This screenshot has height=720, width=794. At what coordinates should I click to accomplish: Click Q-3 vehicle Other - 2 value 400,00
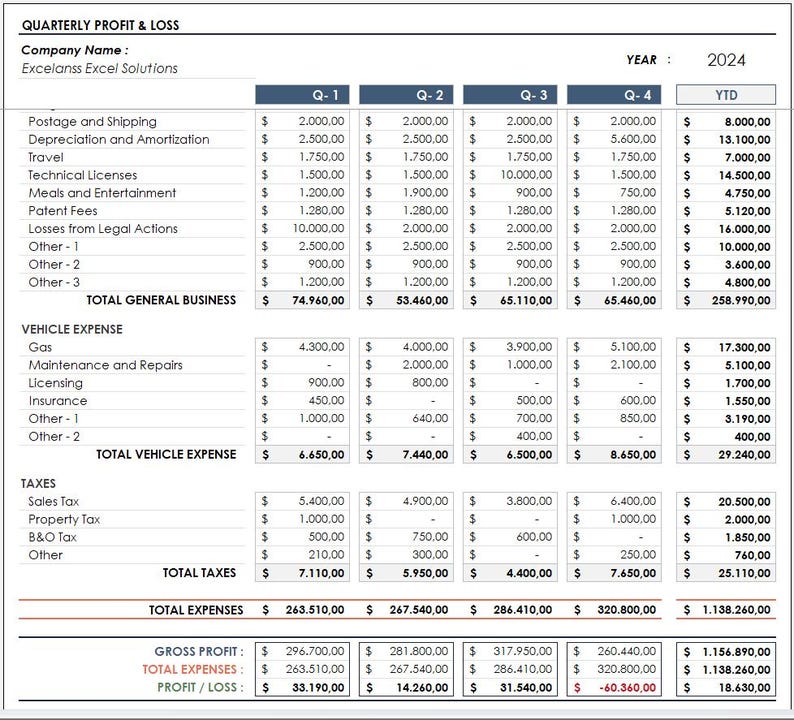pyautogui.click(x=534, y=436)
